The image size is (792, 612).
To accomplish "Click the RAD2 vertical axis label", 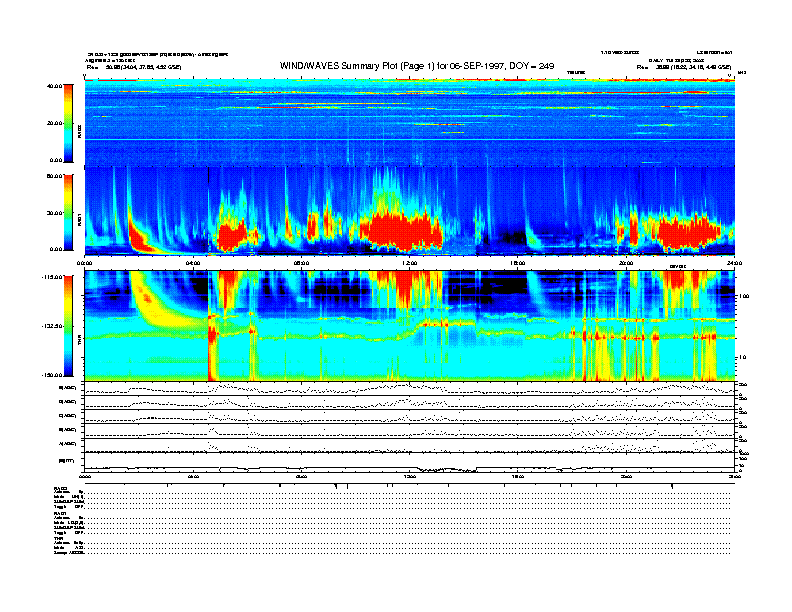I will pos(79,132).
